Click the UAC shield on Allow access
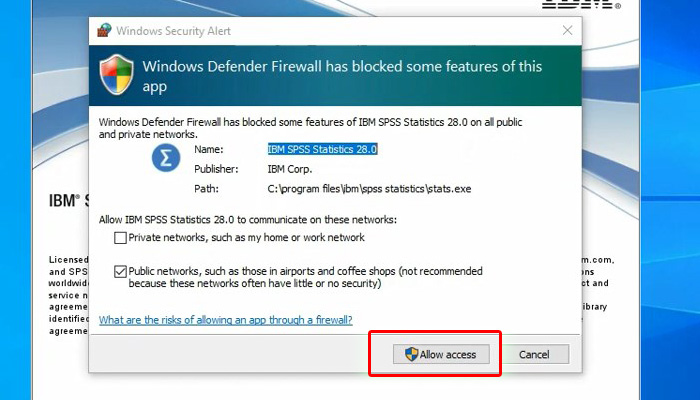This screenshot has width=700, height=400. point(411,354)
